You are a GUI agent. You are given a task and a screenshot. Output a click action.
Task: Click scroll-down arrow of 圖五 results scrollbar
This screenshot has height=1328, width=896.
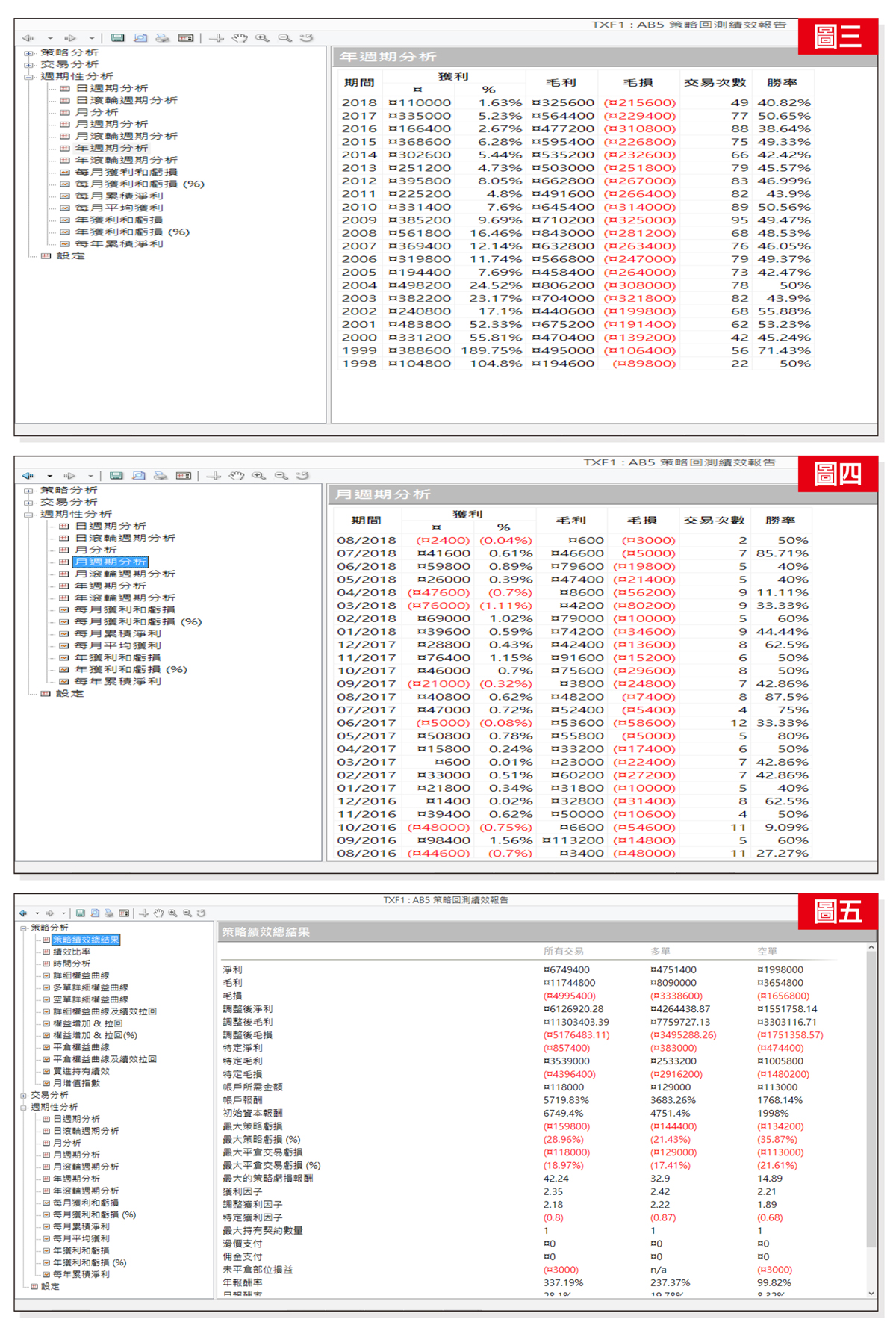click(871, 1294)
